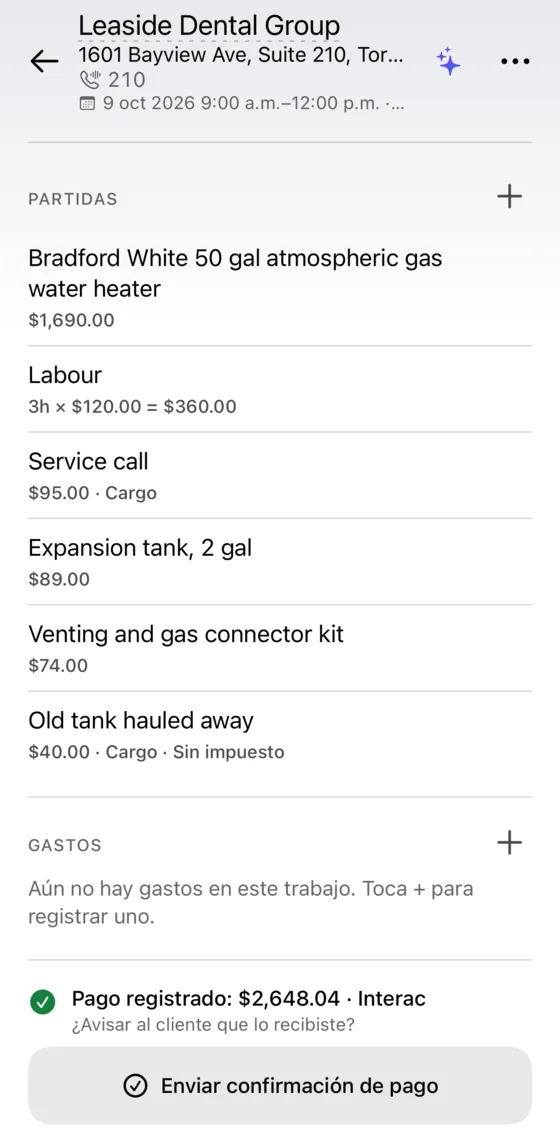Call the phone extension 210

[x=127, y=80]
